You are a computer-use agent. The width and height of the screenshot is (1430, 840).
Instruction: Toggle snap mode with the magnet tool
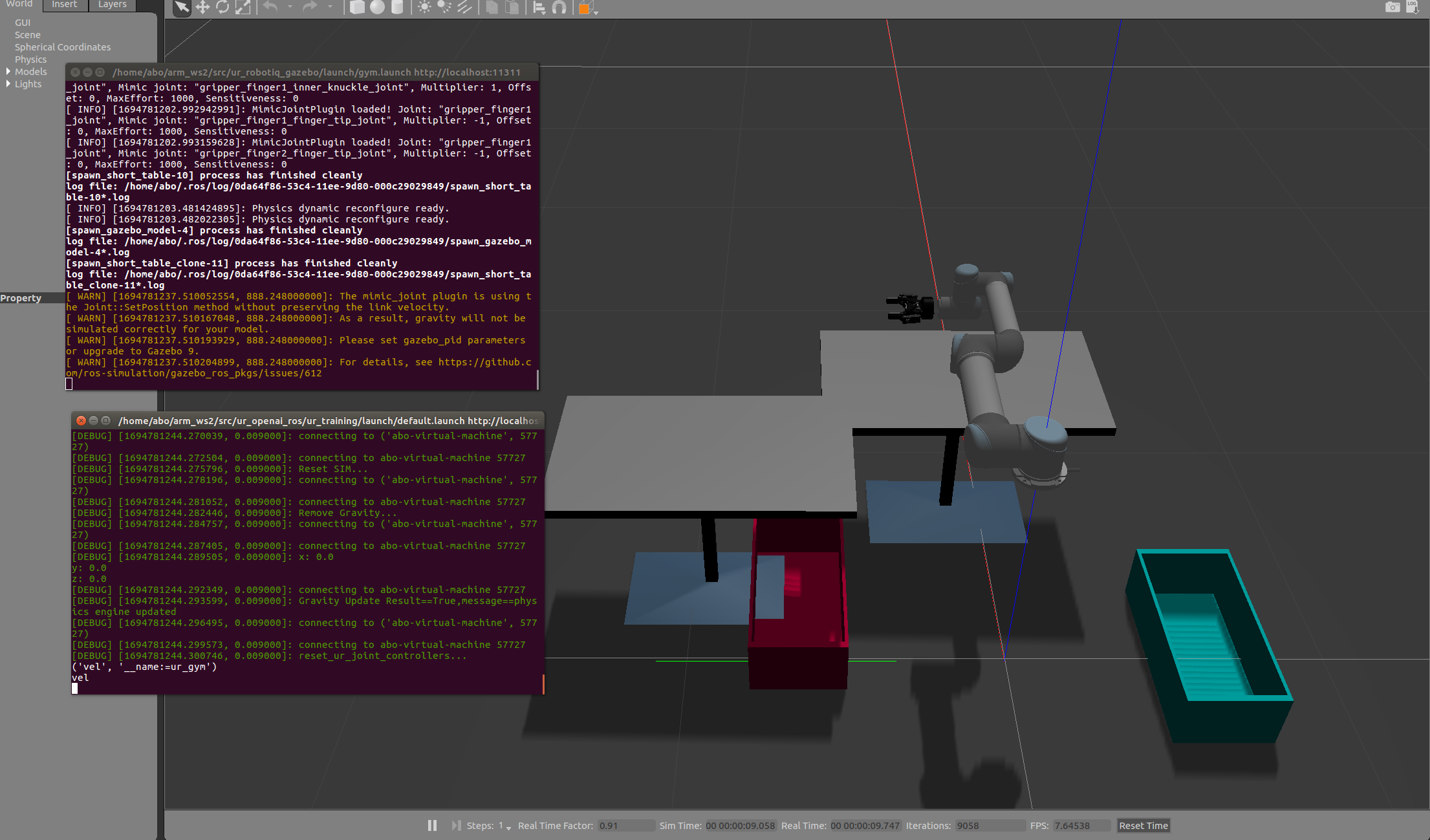click(x=560, y=8)
